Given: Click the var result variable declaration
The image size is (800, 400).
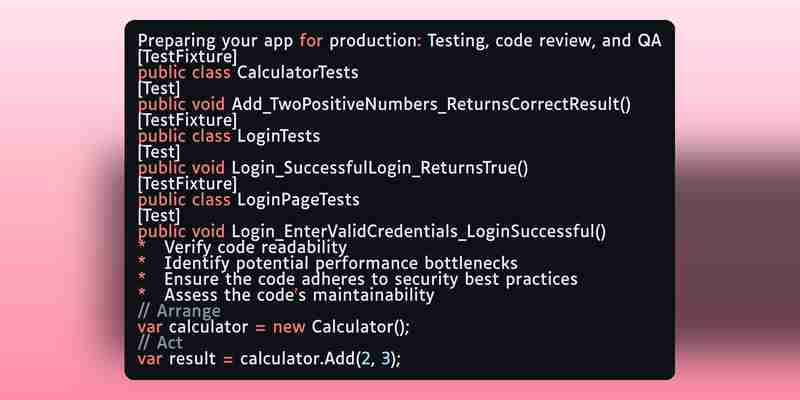Looking at the screenshot, I should coord(177,359).
